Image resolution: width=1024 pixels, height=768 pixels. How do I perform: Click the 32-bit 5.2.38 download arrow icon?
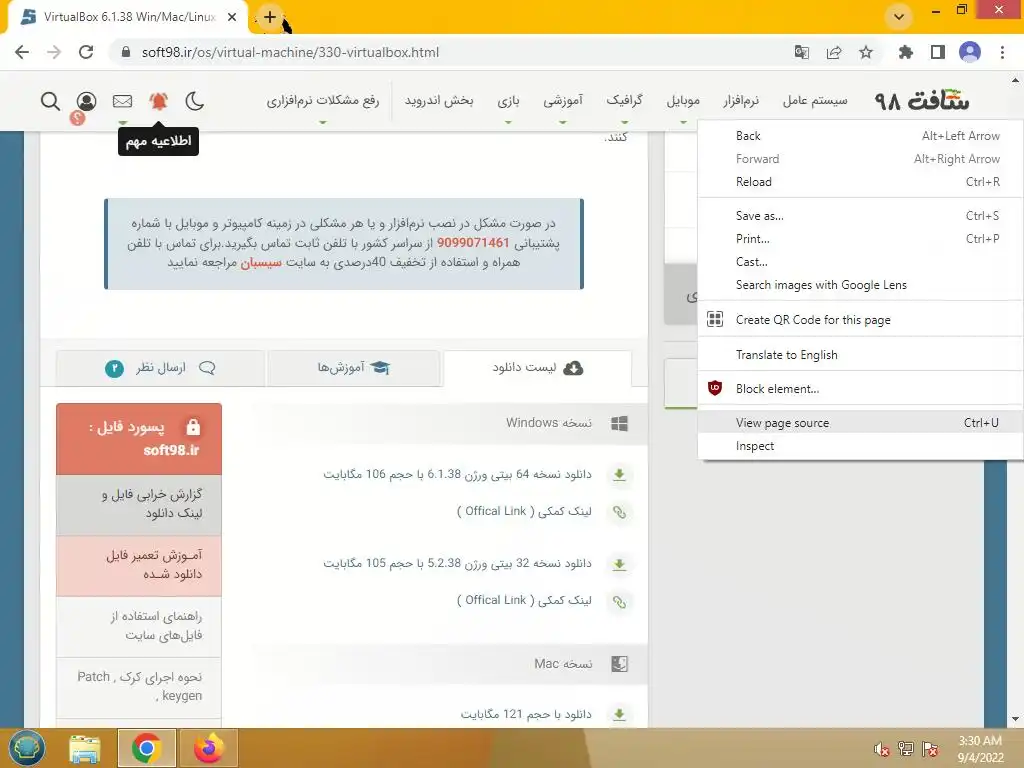click(619, 564)
